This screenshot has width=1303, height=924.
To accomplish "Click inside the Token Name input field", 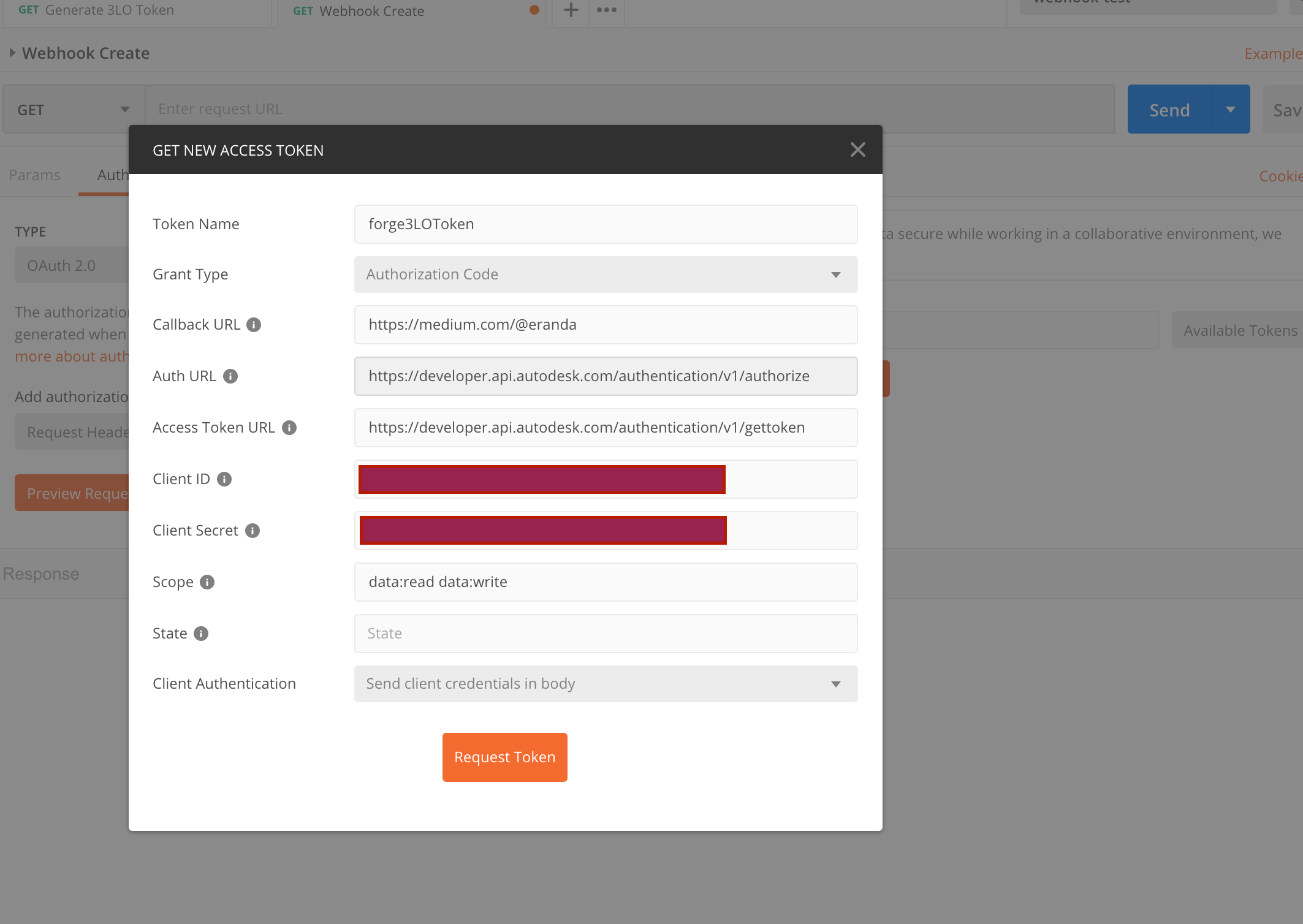I will [605, 224].
